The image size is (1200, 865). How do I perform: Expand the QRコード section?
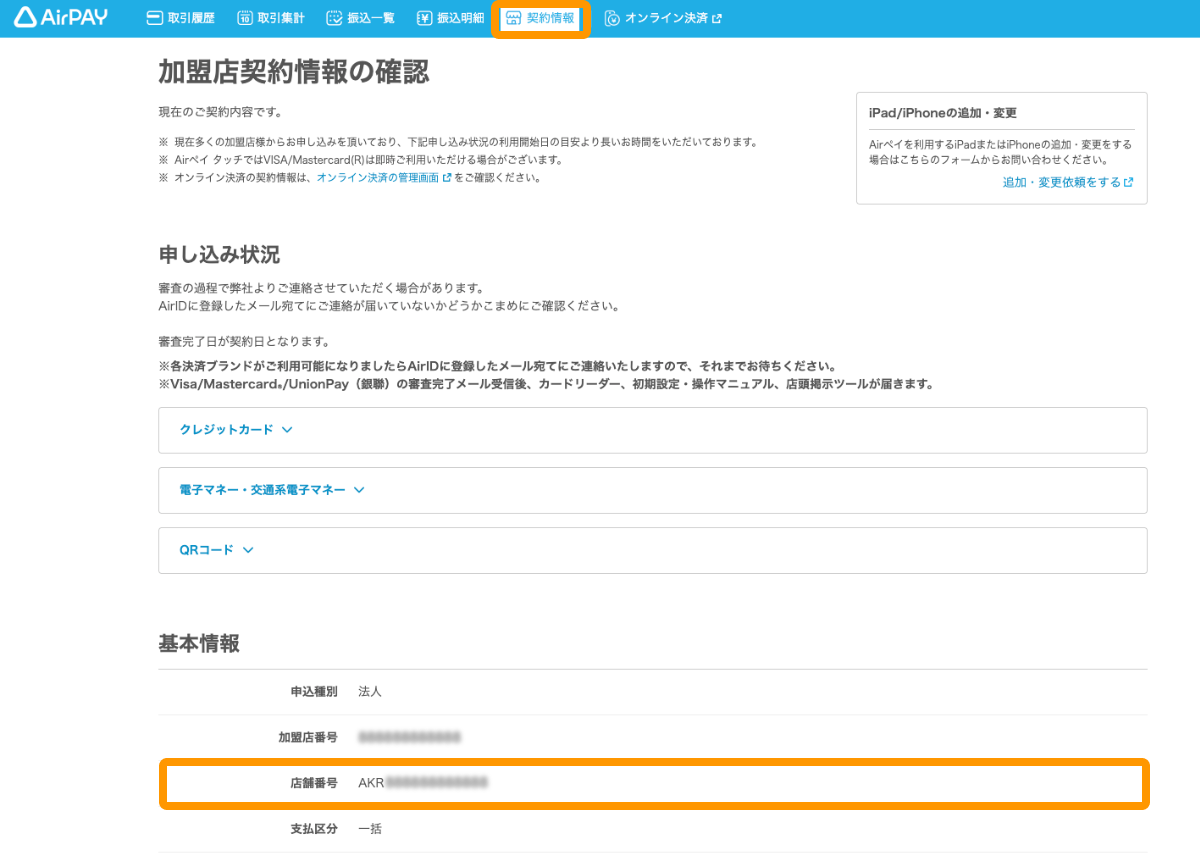pos(206,550)
